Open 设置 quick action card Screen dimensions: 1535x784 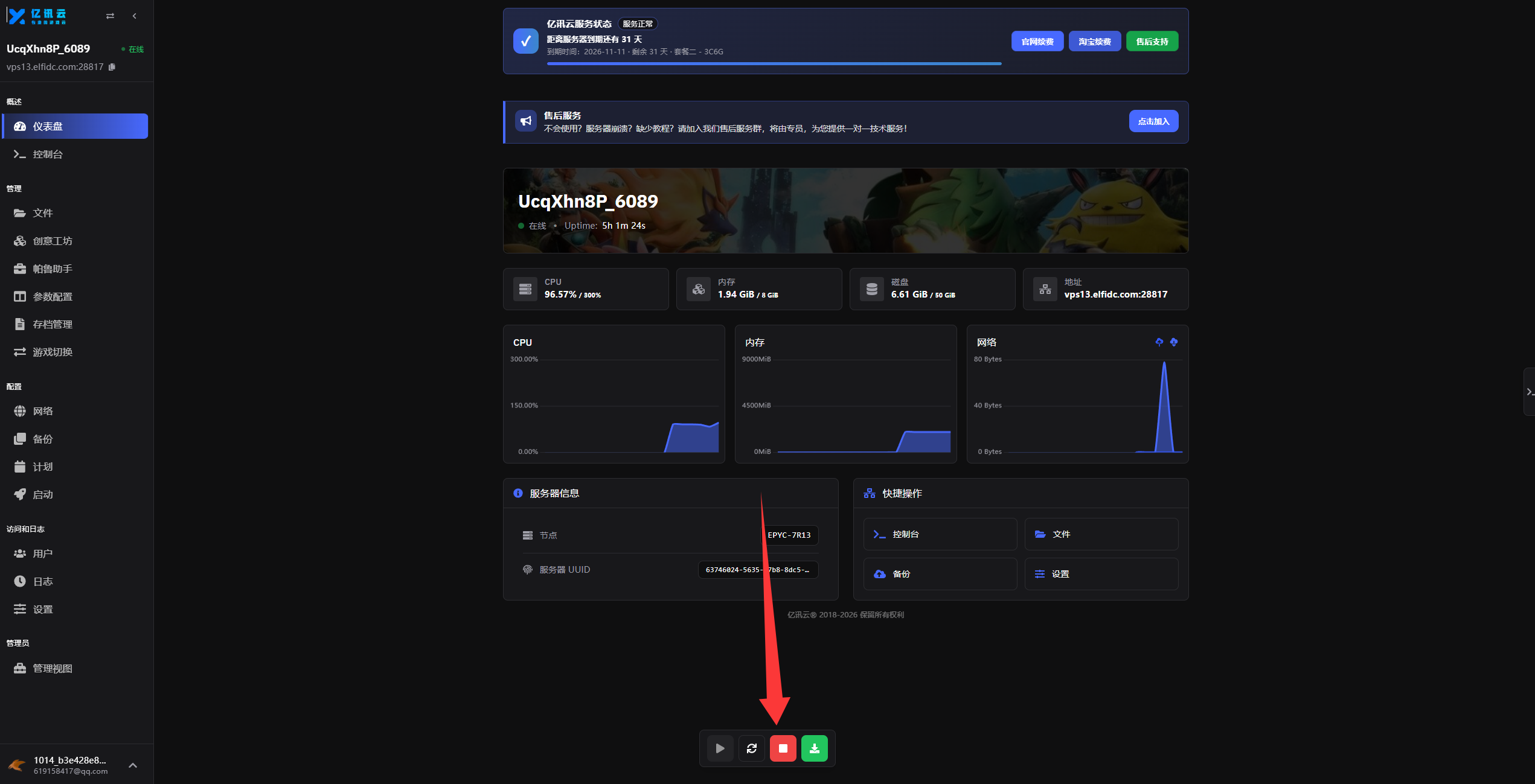tap(1101, 574)
